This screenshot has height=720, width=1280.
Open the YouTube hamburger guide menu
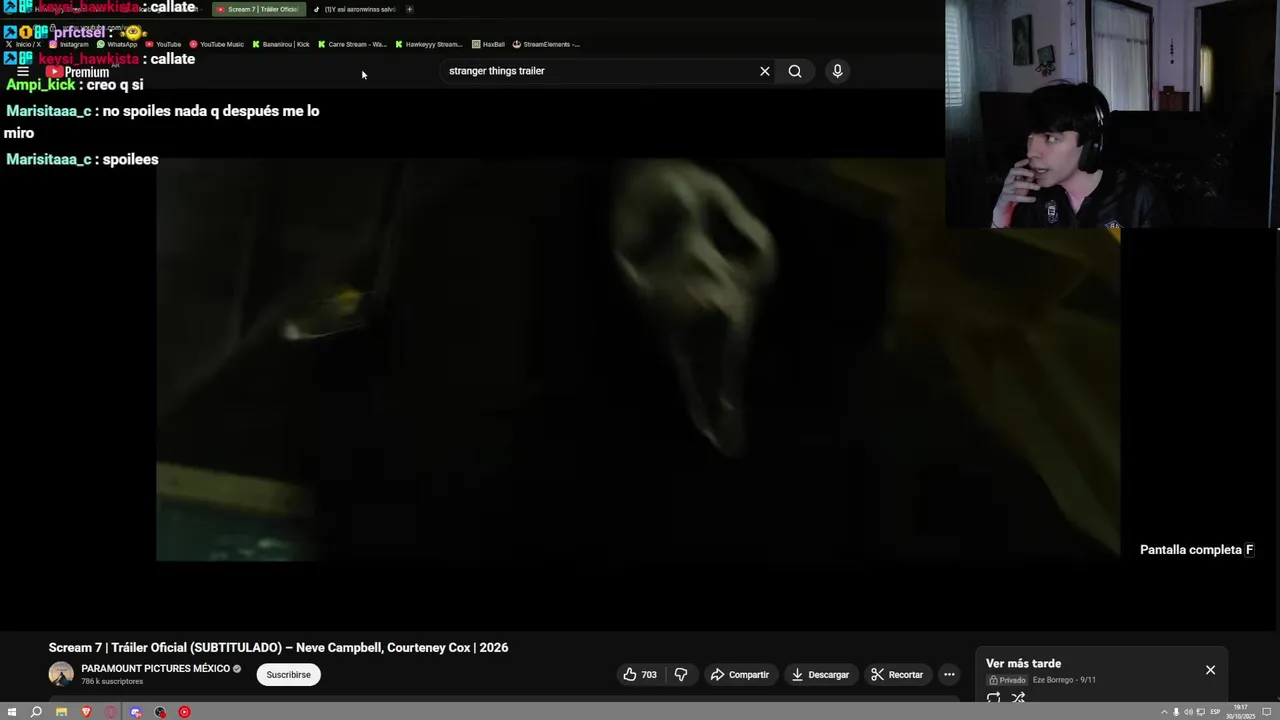[23, 72]
